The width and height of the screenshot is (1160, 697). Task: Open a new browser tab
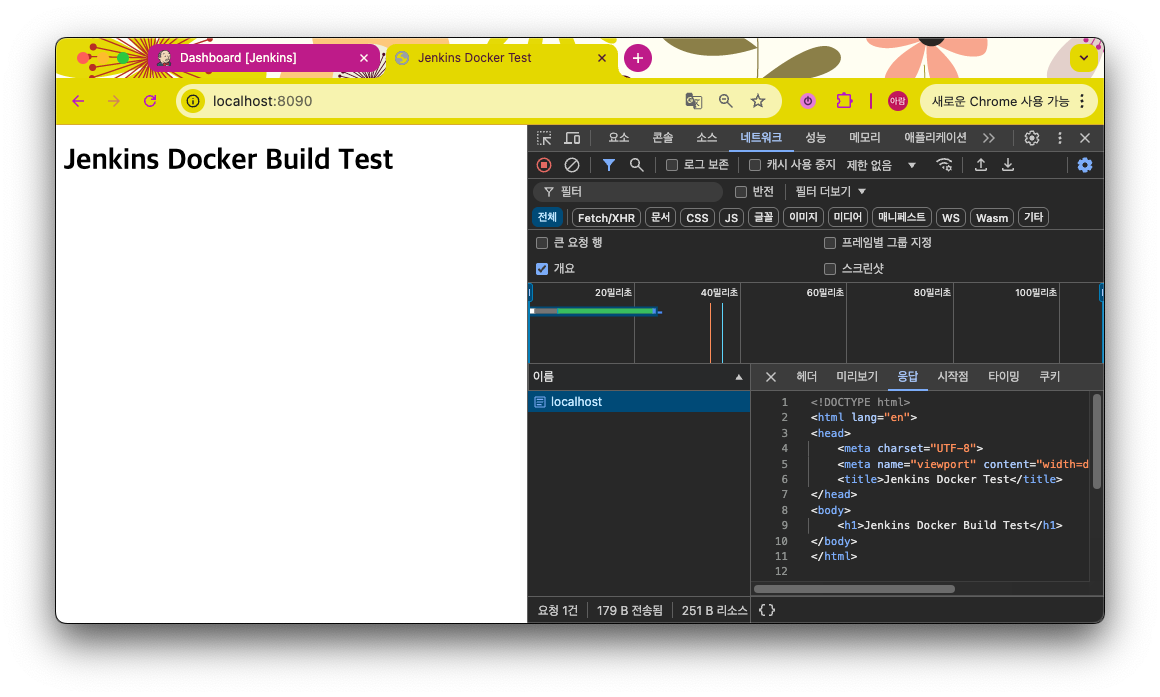[638, 58]
